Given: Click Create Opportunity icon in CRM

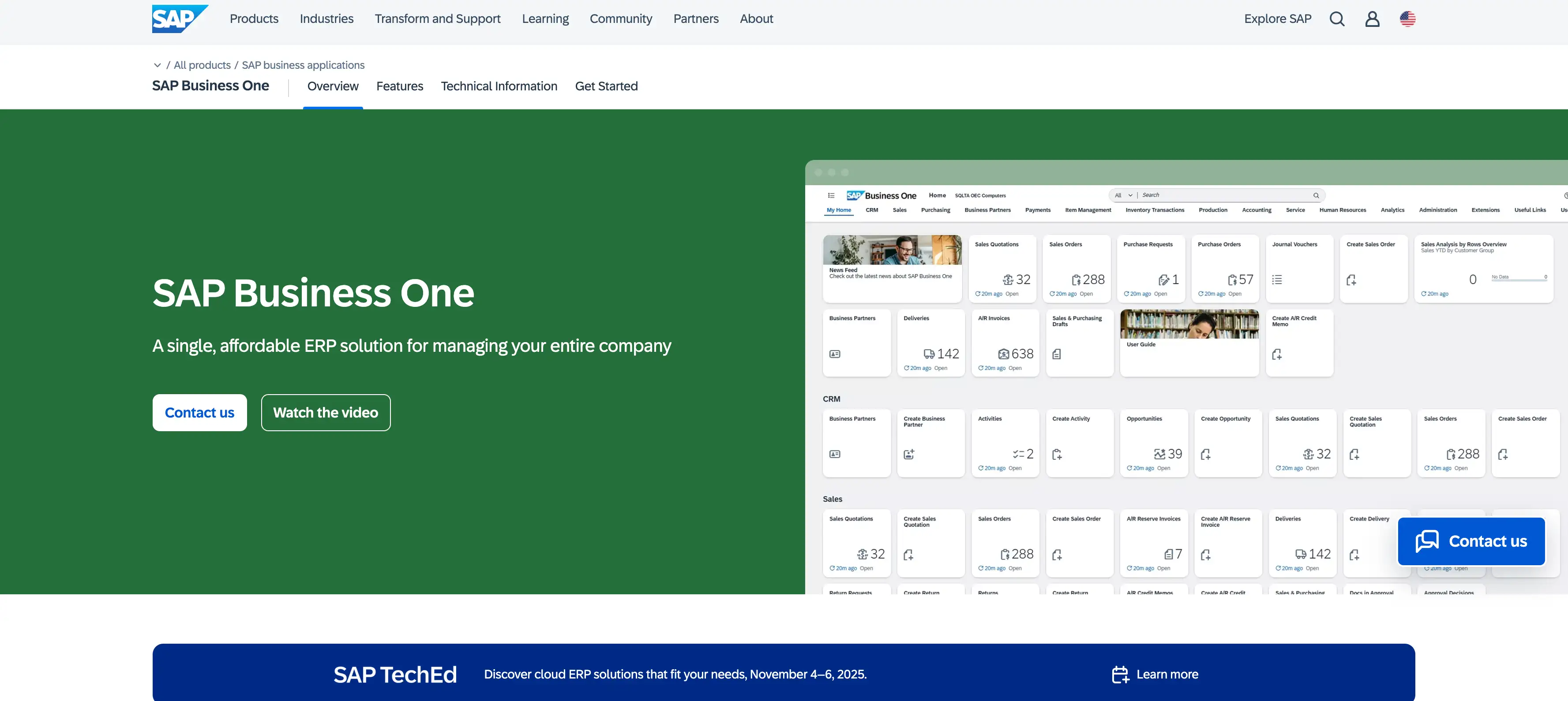Looking at the screenshot, I should pyautogui.click(x=1205, y=455).
